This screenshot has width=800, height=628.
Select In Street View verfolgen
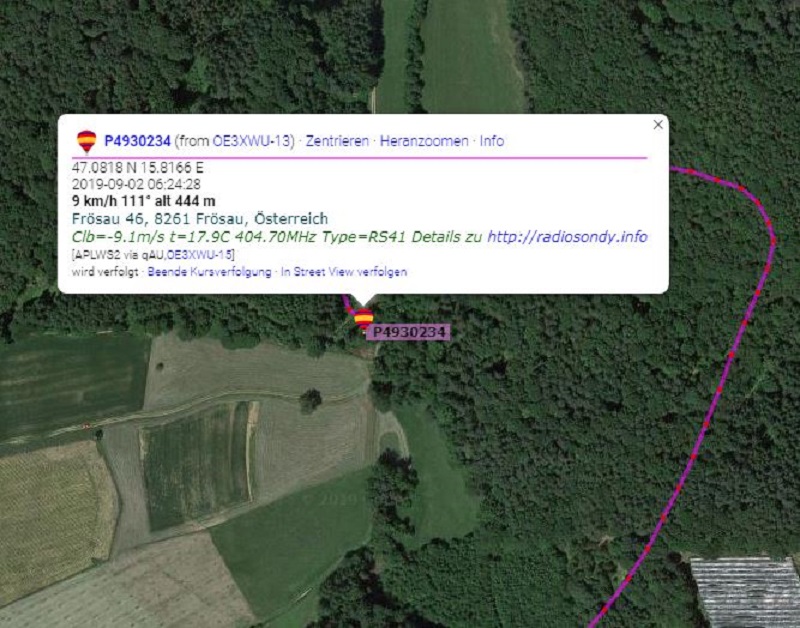tap(344, 272)
